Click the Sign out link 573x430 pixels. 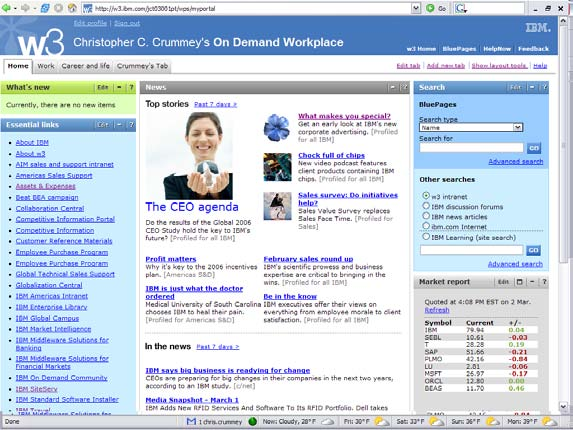(x=127, y=23)
